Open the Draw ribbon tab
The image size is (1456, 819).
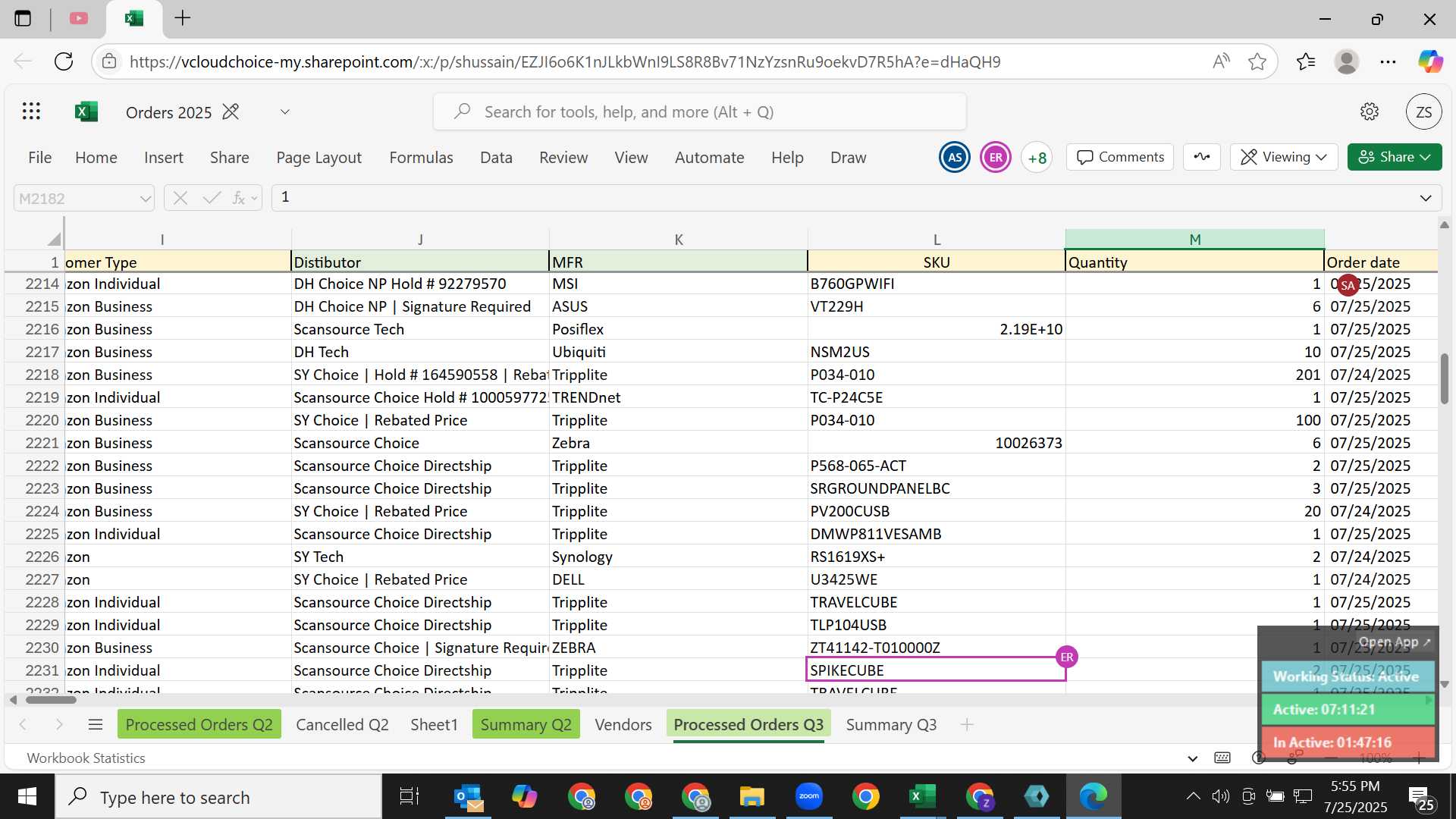pos(848,157)
